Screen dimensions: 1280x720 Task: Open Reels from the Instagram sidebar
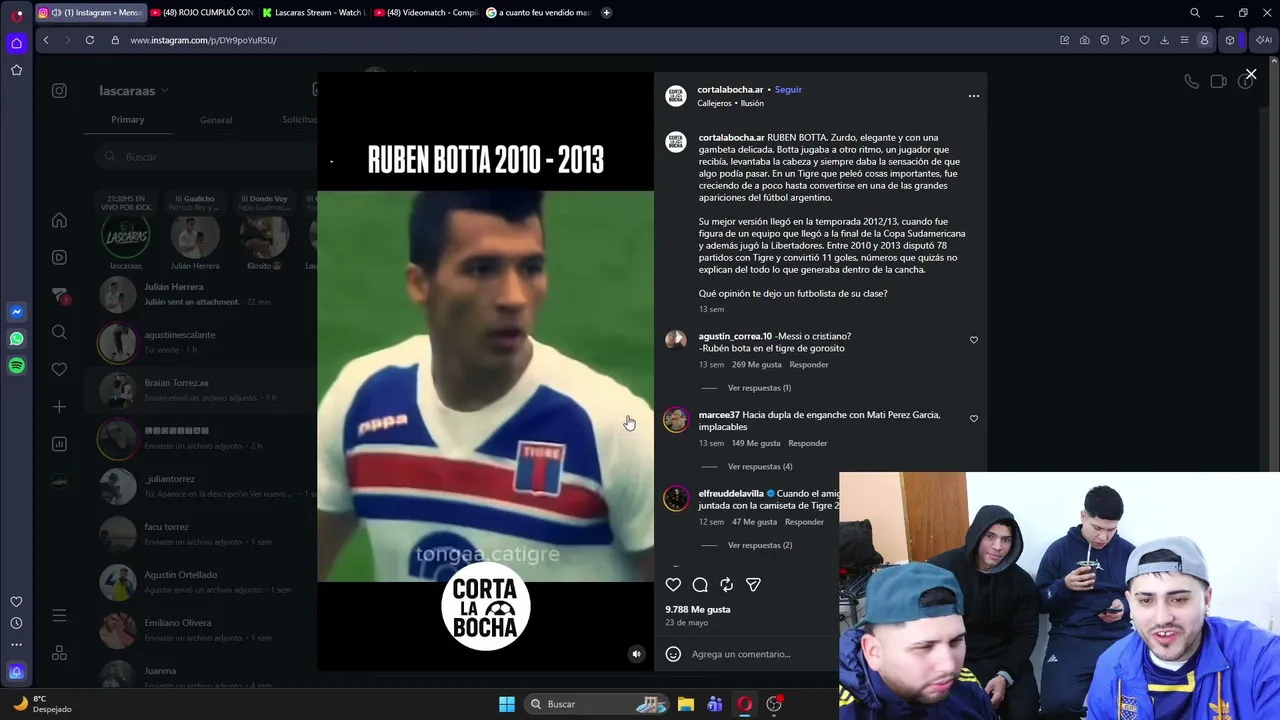point(59,257)
